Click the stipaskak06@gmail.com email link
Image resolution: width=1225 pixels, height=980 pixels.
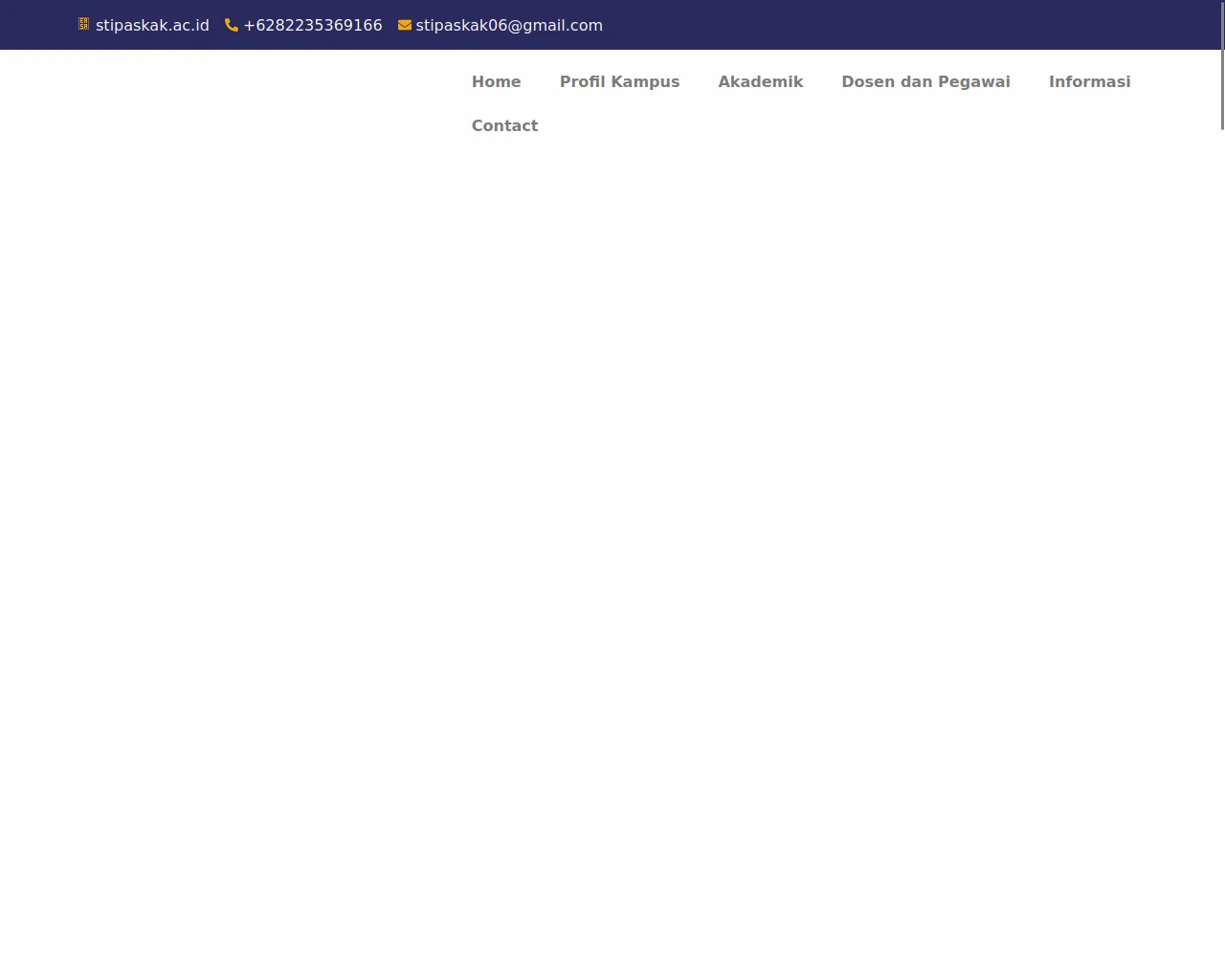point(508,26)
